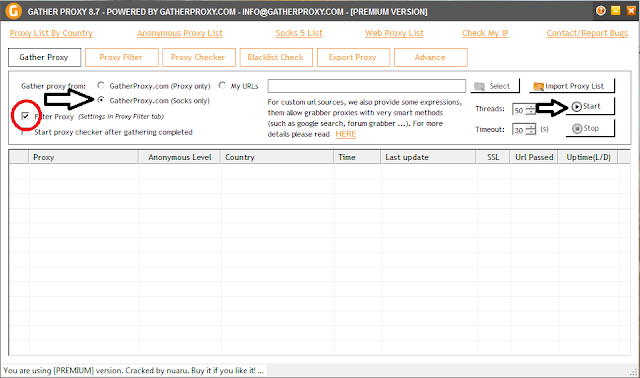Switch to the Advance tab
Viewport: 640px width, 378px height.
[x=430, y=57]
